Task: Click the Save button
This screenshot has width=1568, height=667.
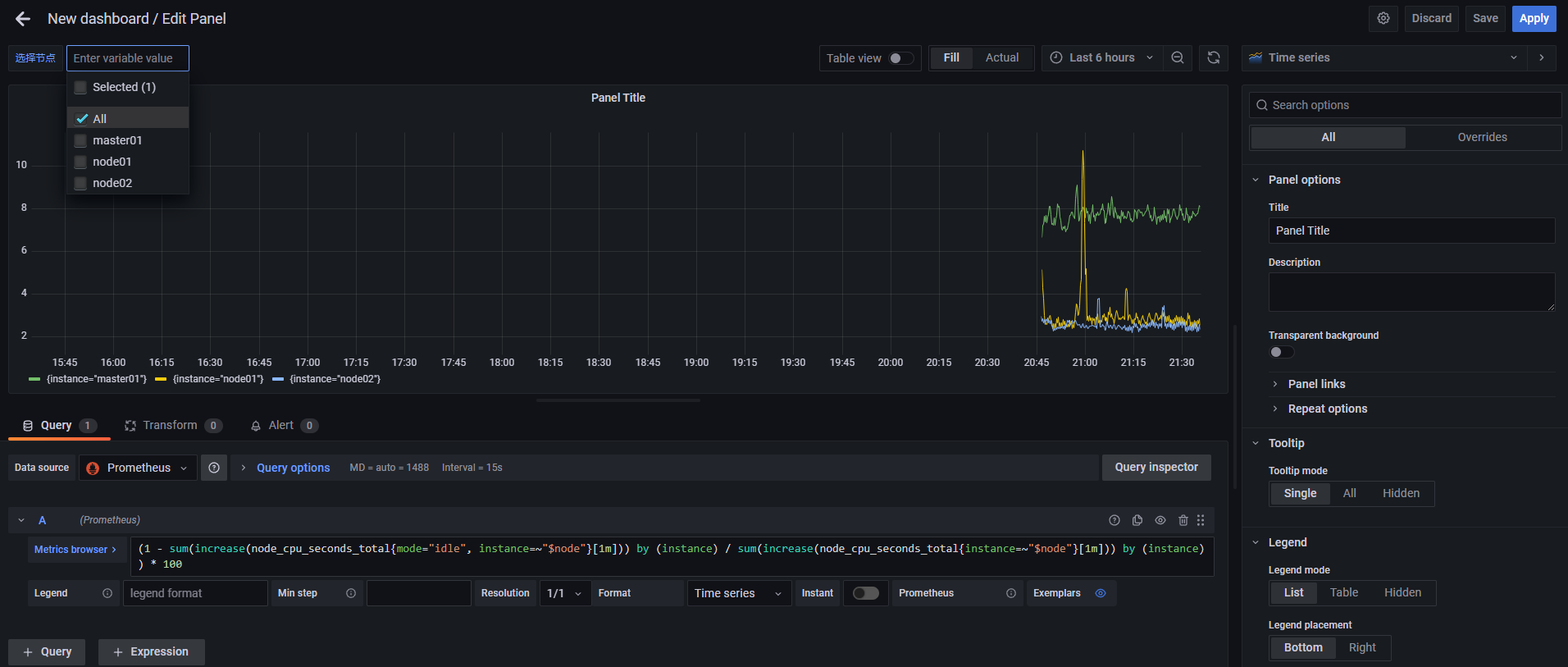Action: point(1485,18)
